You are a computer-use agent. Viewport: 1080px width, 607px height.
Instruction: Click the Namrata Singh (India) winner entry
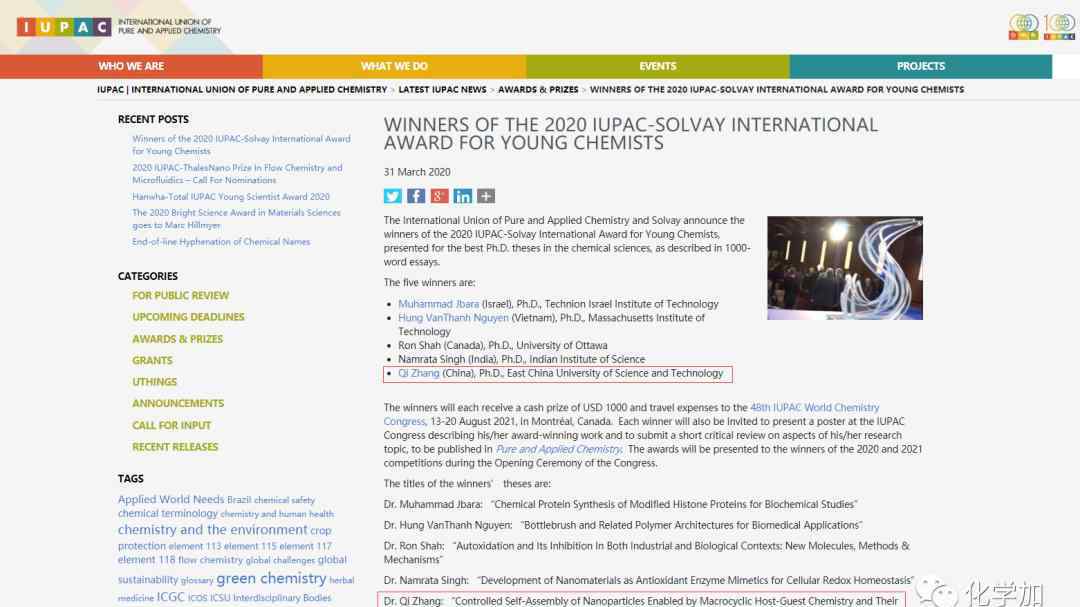pyautogui.click(x=521, y=359)
